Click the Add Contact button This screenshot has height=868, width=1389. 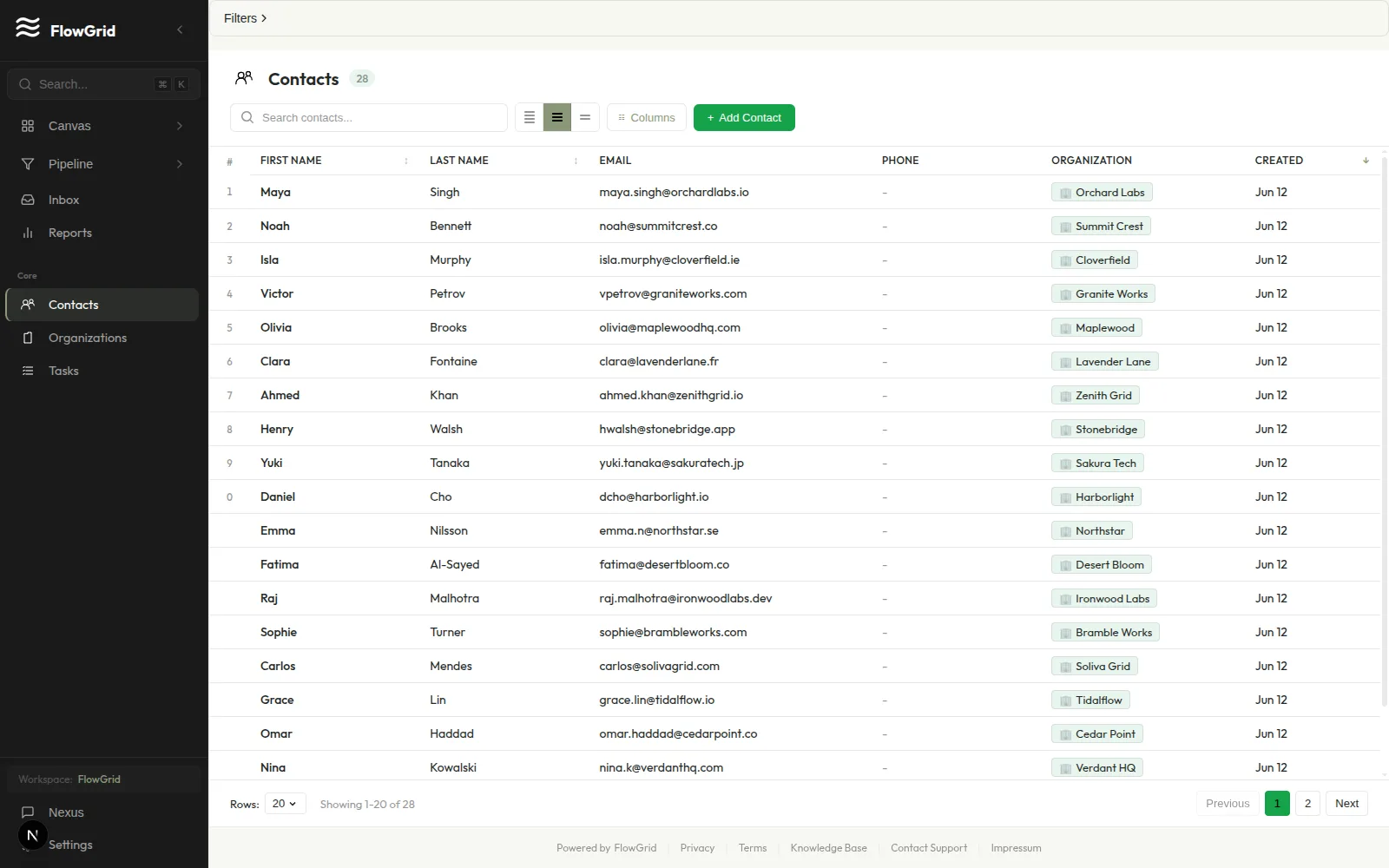pos(744,117)
